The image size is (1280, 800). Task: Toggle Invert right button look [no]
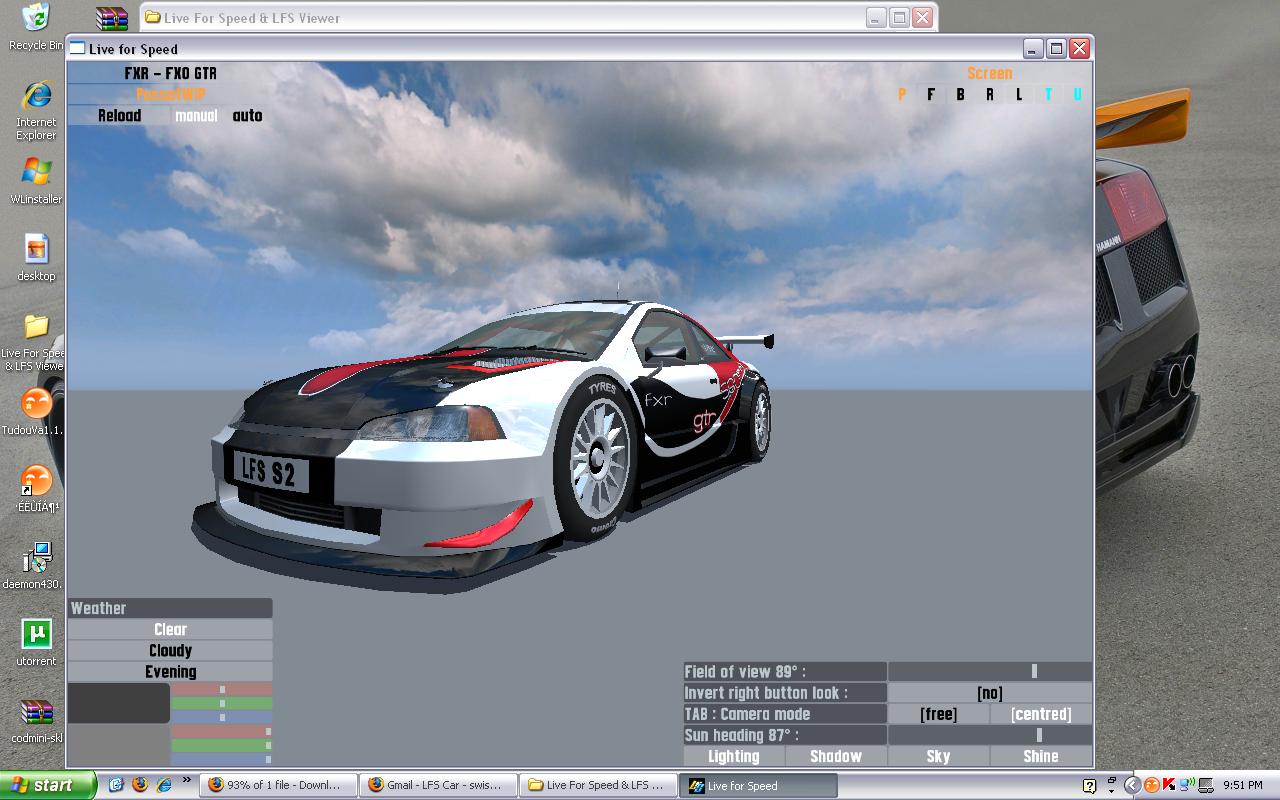(x=990, y=693)
